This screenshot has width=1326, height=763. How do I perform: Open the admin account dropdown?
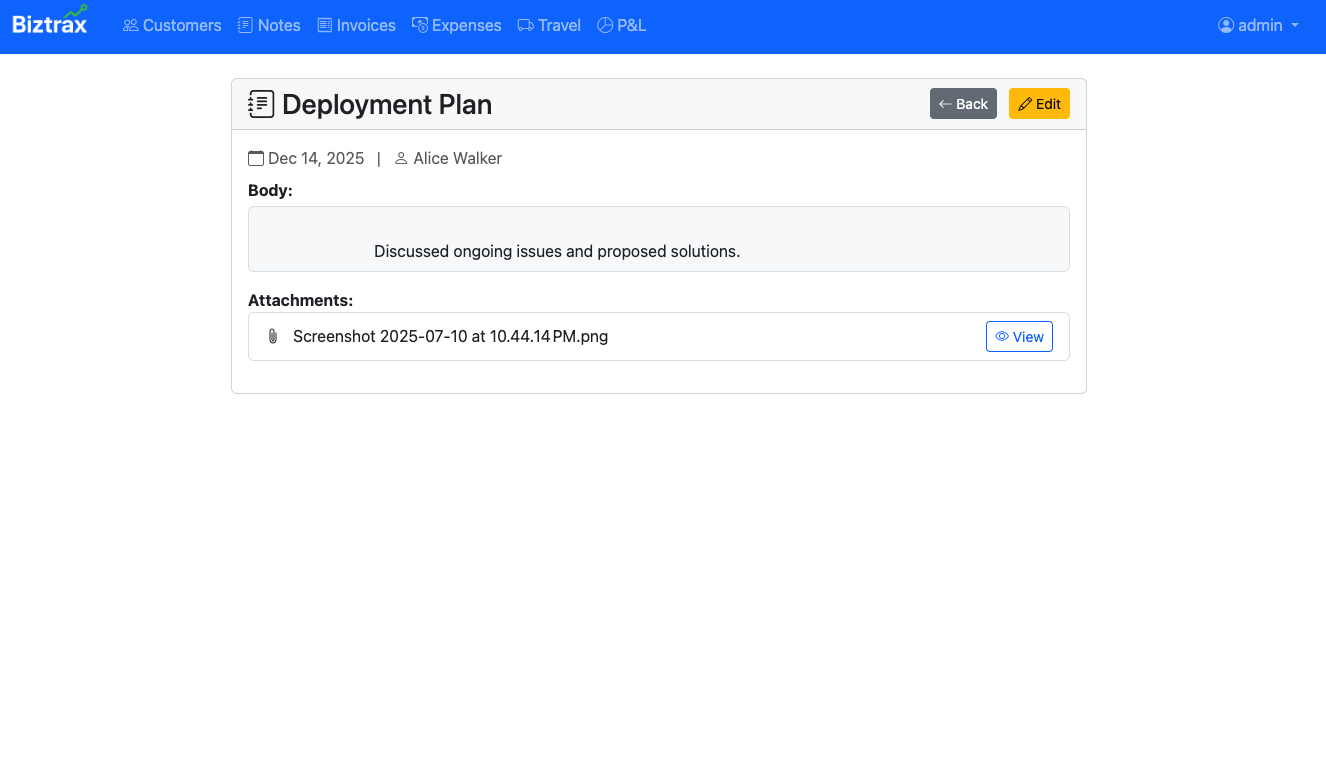(1258, 25)
